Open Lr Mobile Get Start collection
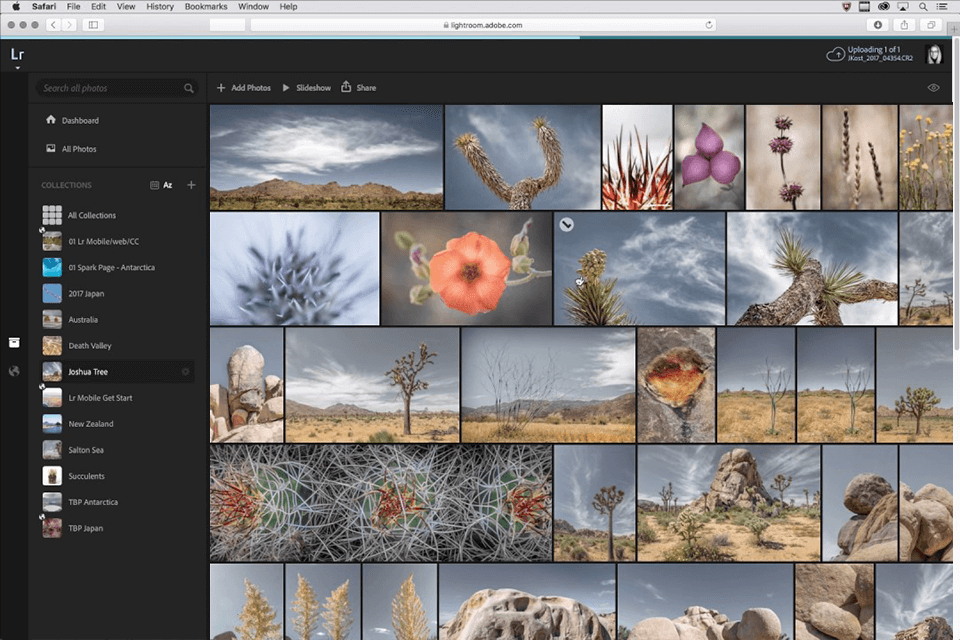 pyautogui.click(x=88, y=397)
